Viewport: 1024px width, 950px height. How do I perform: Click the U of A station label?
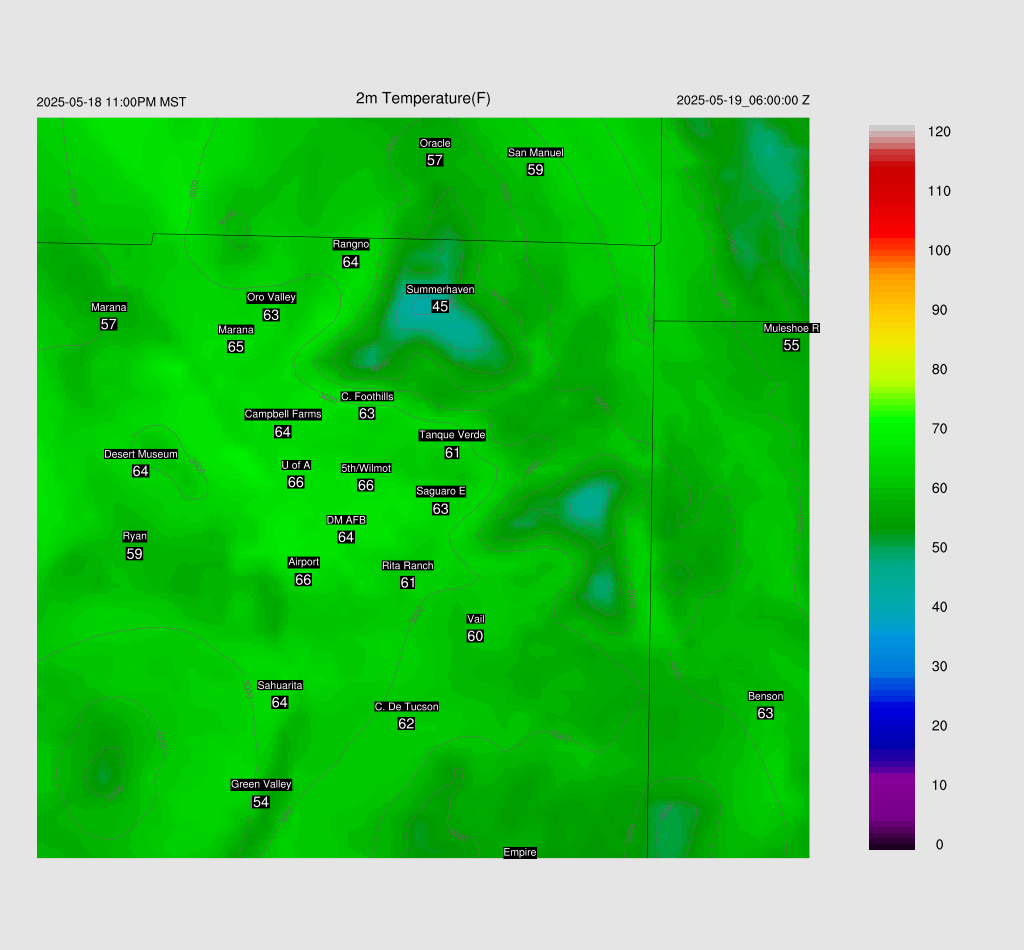tap(296, 465)
